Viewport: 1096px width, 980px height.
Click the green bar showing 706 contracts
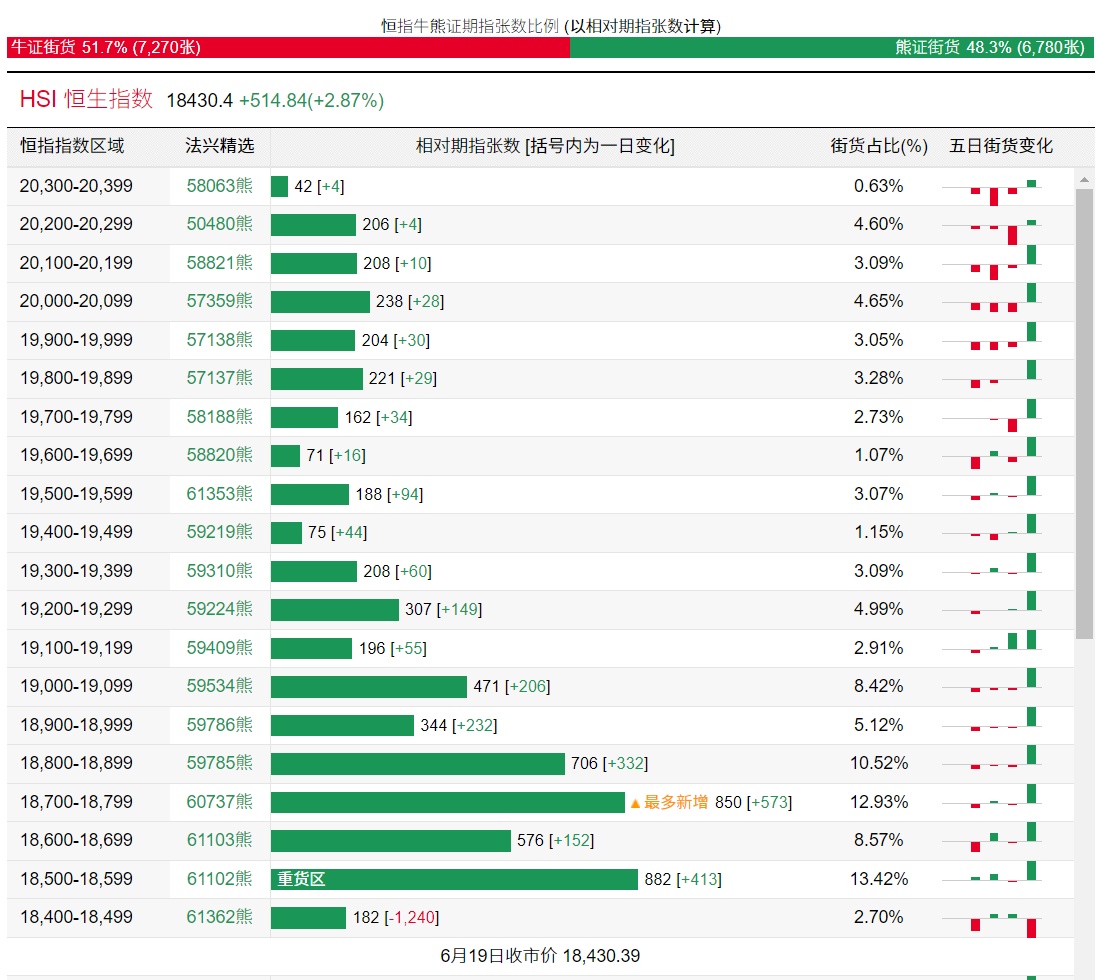click(x=417, y=764)
